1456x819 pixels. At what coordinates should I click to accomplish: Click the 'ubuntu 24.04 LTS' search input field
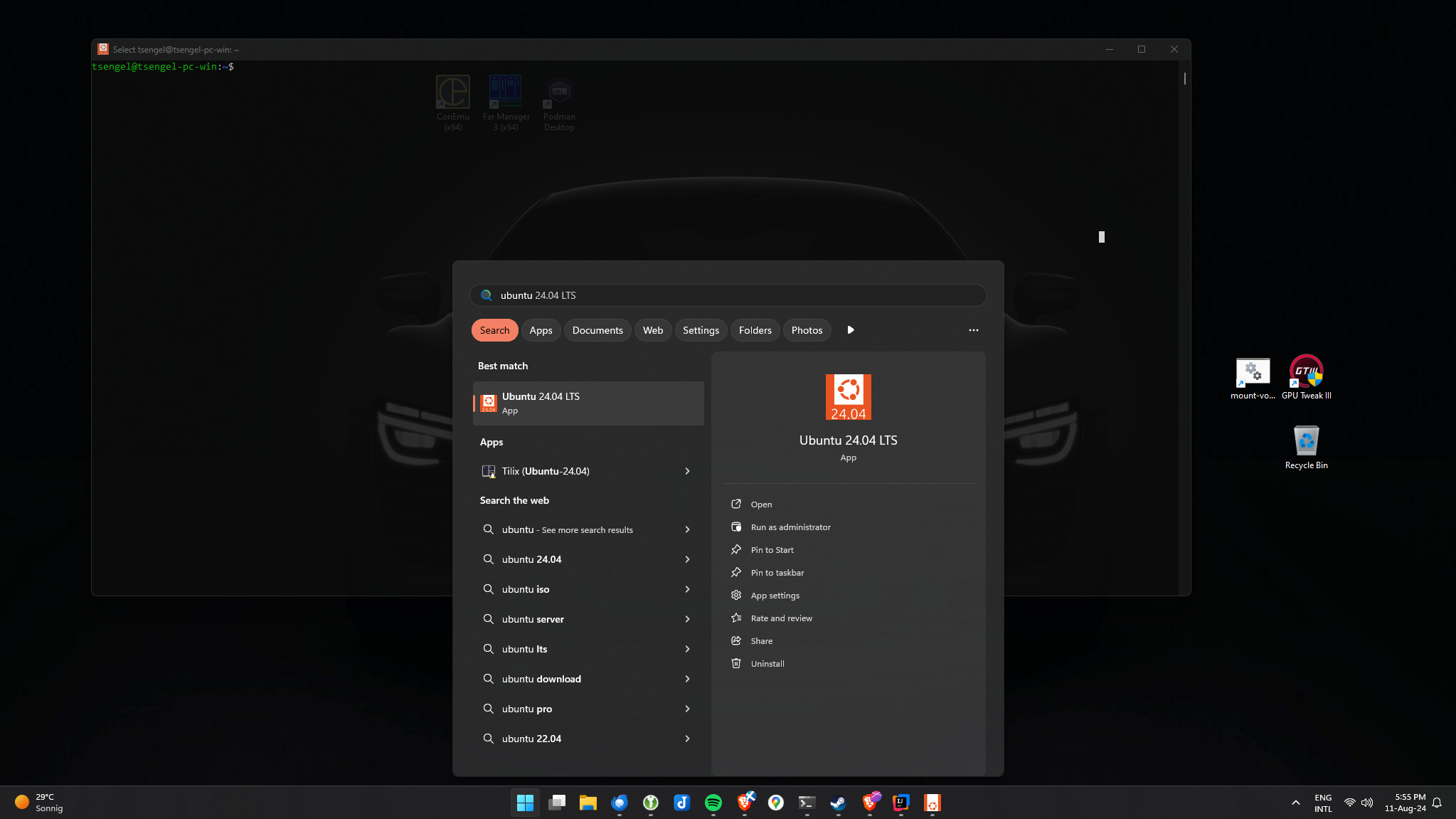click(728, 295)
